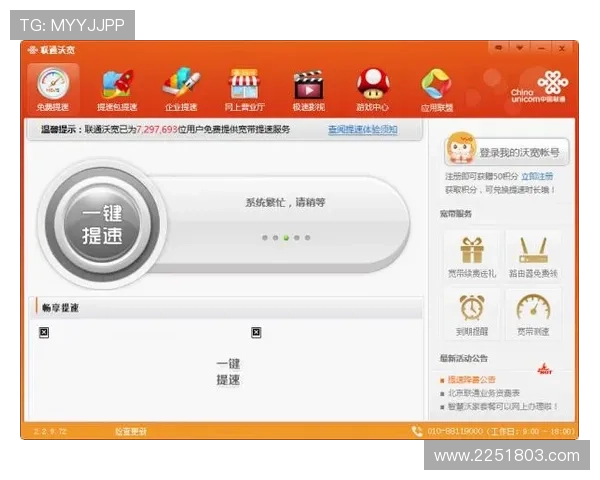Click the 立即注册 link
600x480 pixels.
point(537,176)
